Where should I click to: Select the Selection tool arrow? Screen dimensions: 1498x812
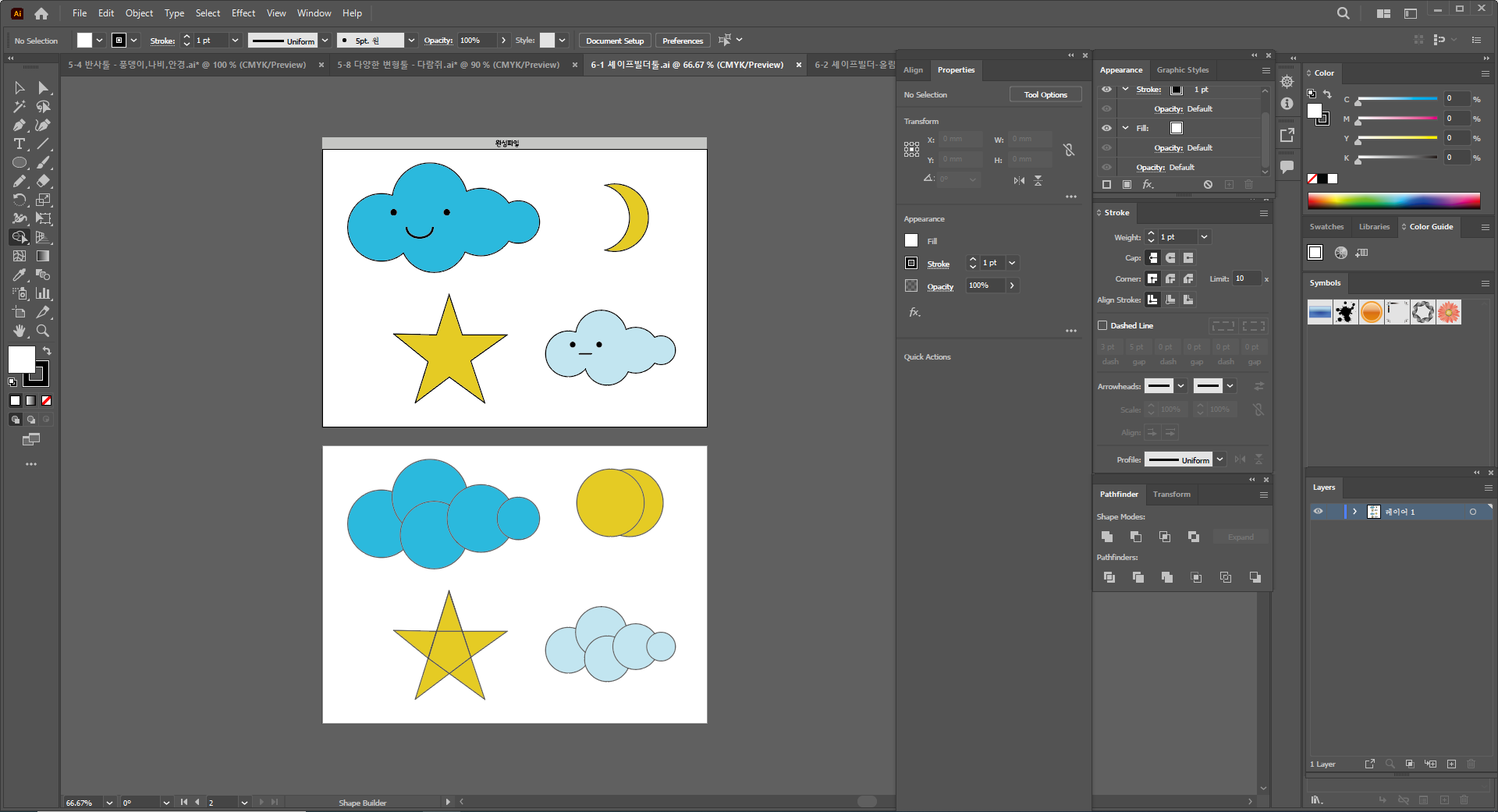click(20, 88)
